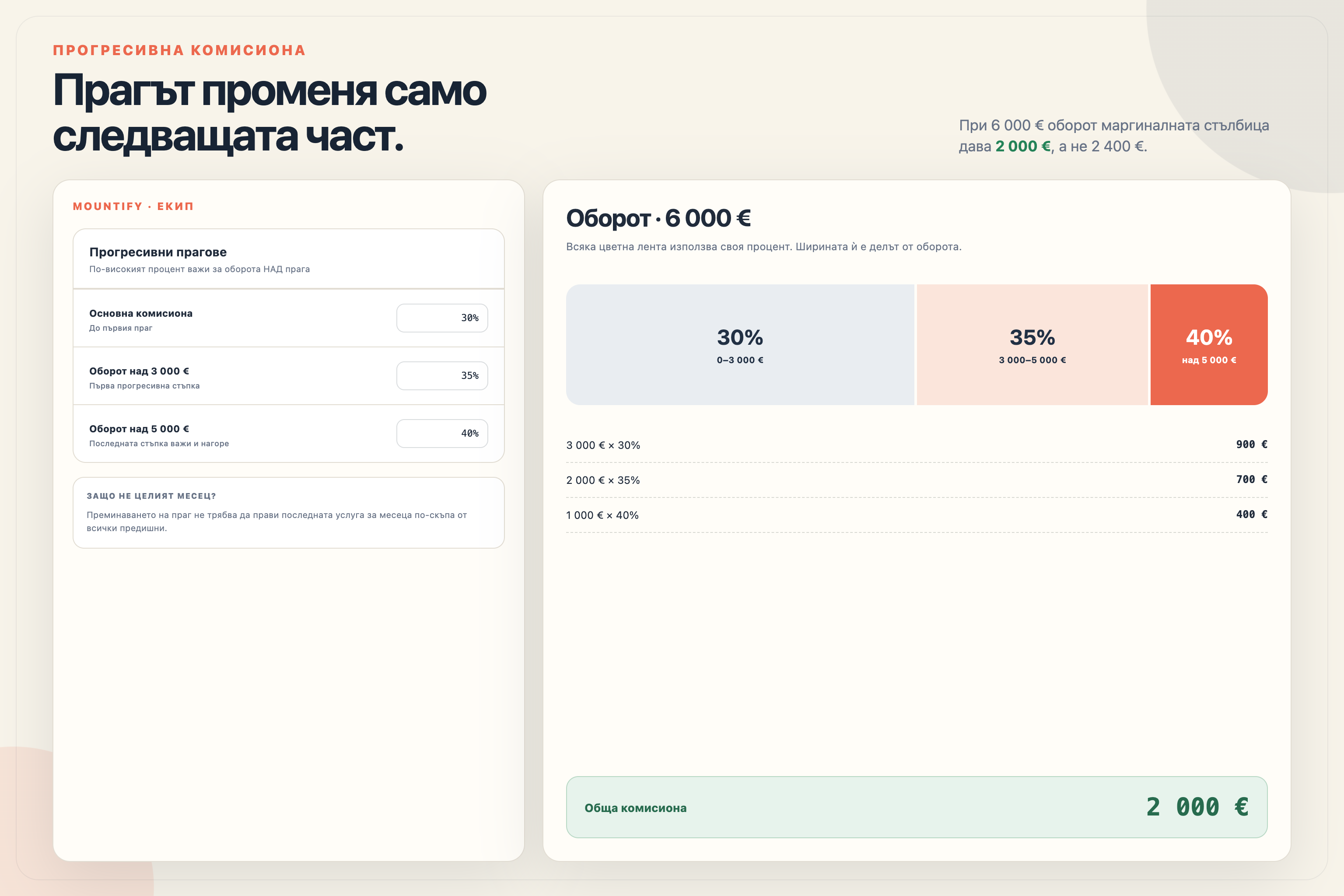
Task: Click the 'Оборот · 6 000 €' heading
Action: point(658,218)
